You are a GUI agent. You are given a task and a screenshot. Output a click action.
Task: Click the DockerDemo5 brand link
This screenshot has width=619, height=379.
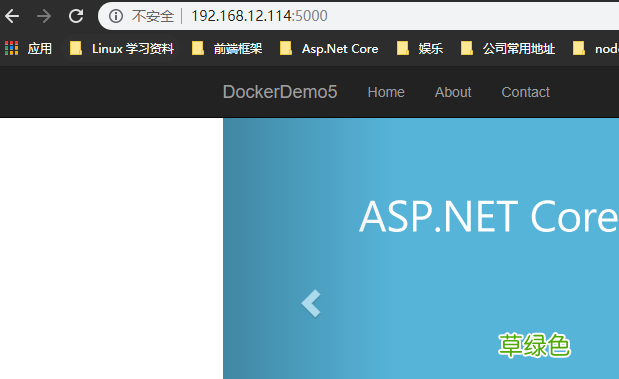[280, 92]
